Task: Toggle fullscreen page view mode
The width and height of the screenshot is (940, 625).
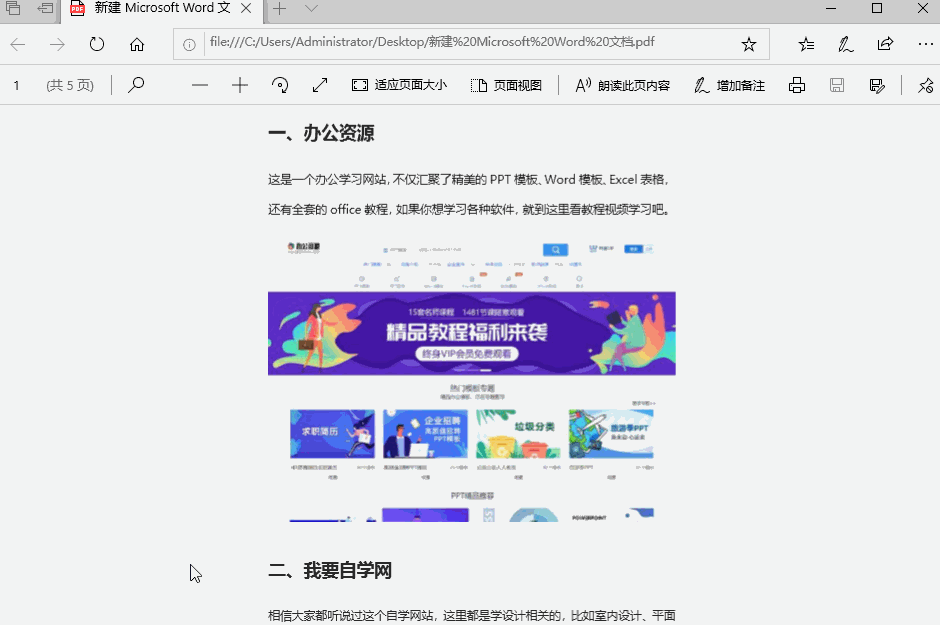Action: (x=319, y=85)
